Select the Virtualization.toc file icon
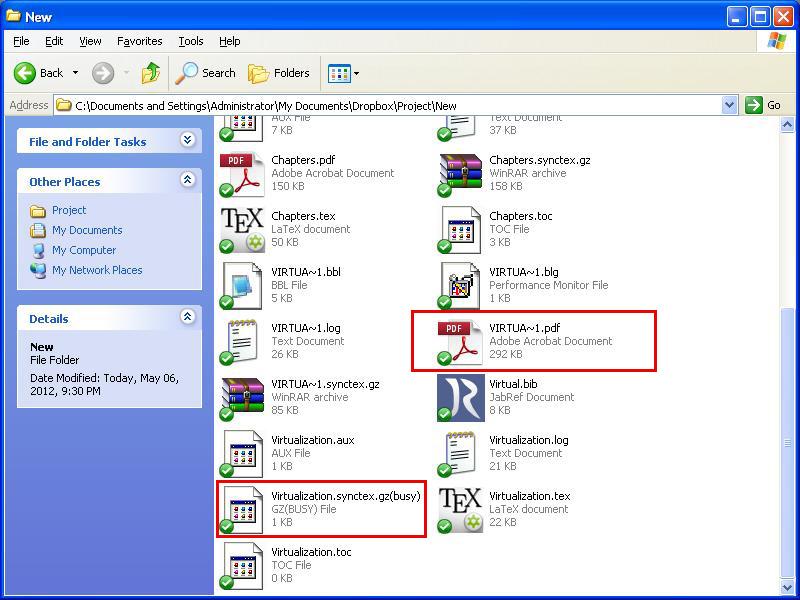Image resolution: width=800 pixels, height=600 pixels. 242,566
